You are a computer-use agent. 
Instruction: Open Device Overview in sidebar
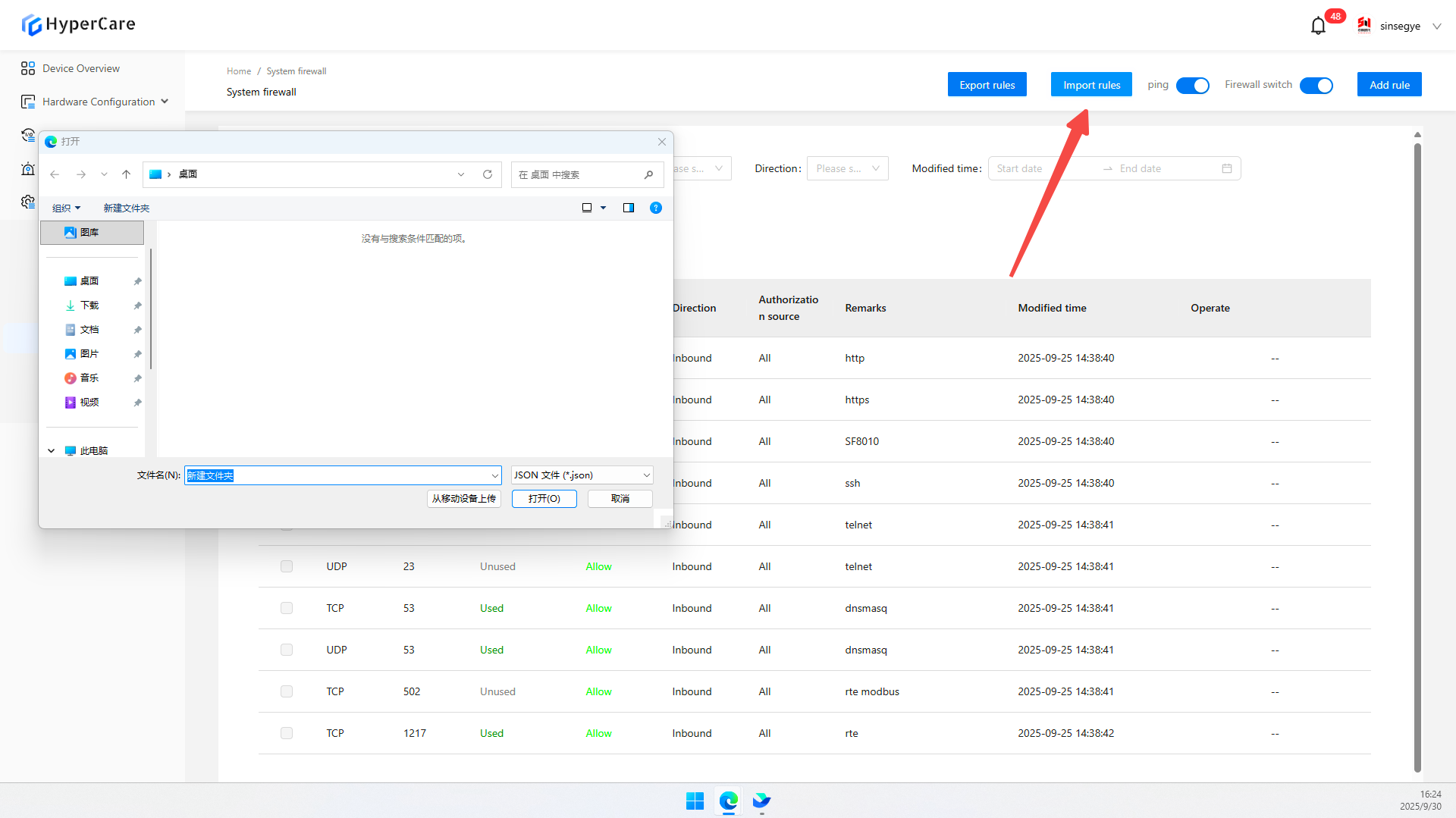tap(80, 68)
